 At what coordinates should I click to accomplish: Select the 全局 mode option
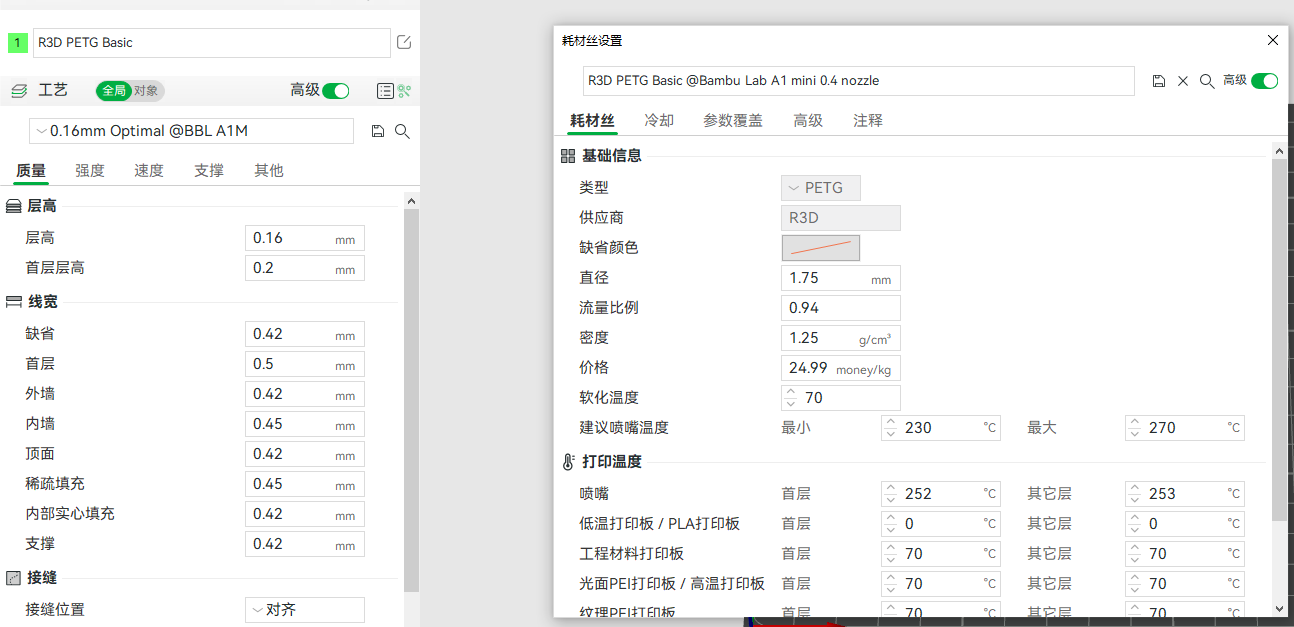(x=113, y=91)
